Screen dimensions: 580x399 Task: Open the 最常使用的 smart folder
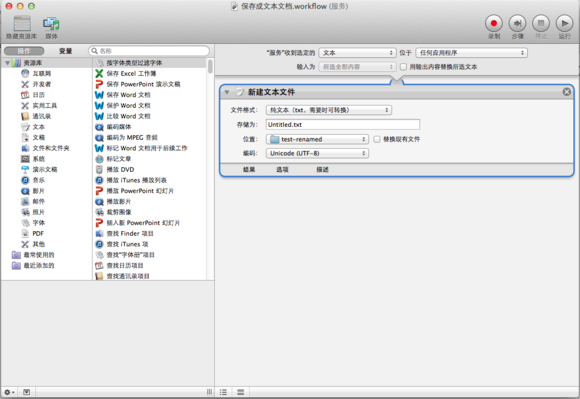(x=33, y=255)
